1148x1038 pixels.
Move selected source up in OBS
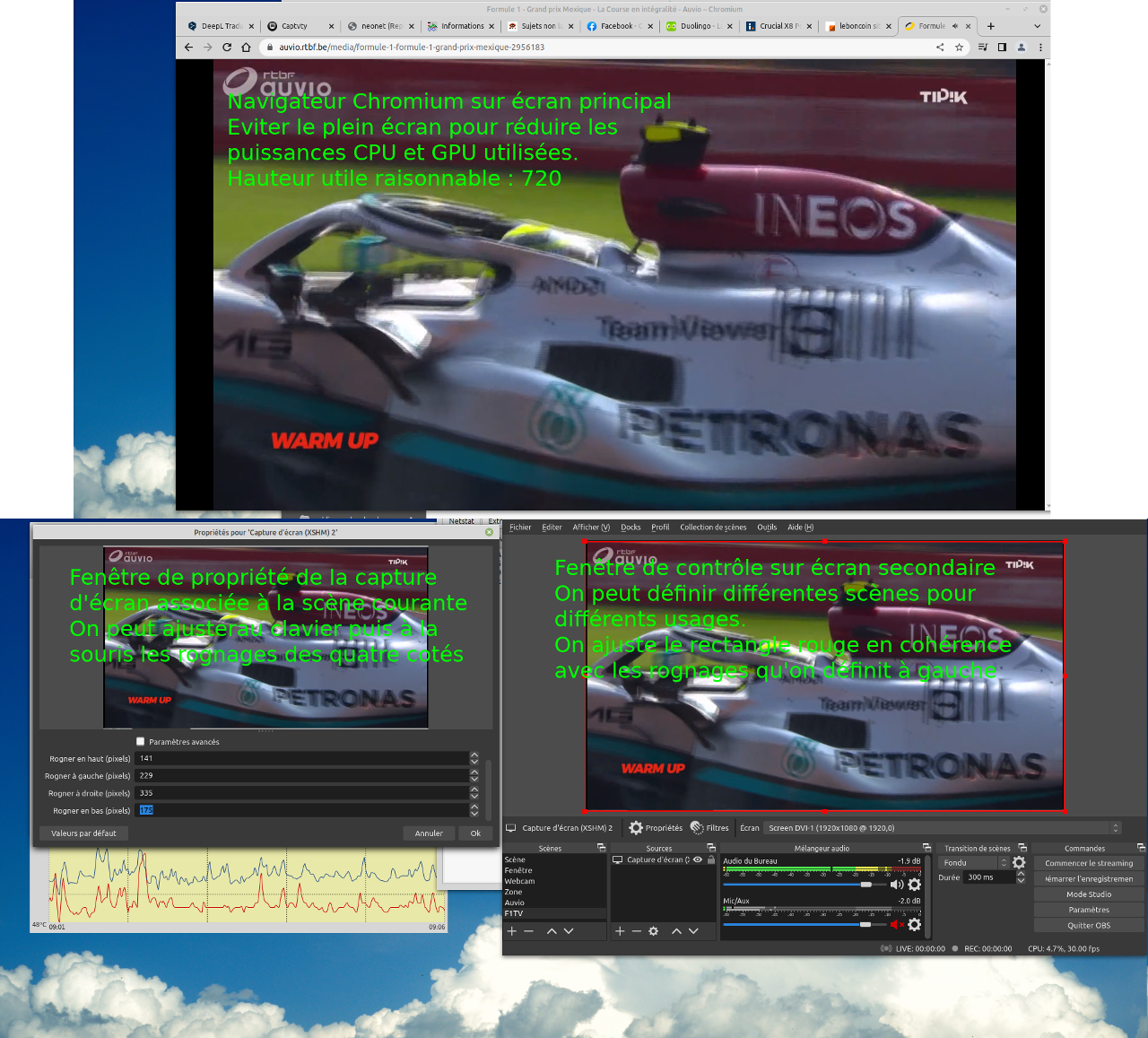[x=676, y=931]
